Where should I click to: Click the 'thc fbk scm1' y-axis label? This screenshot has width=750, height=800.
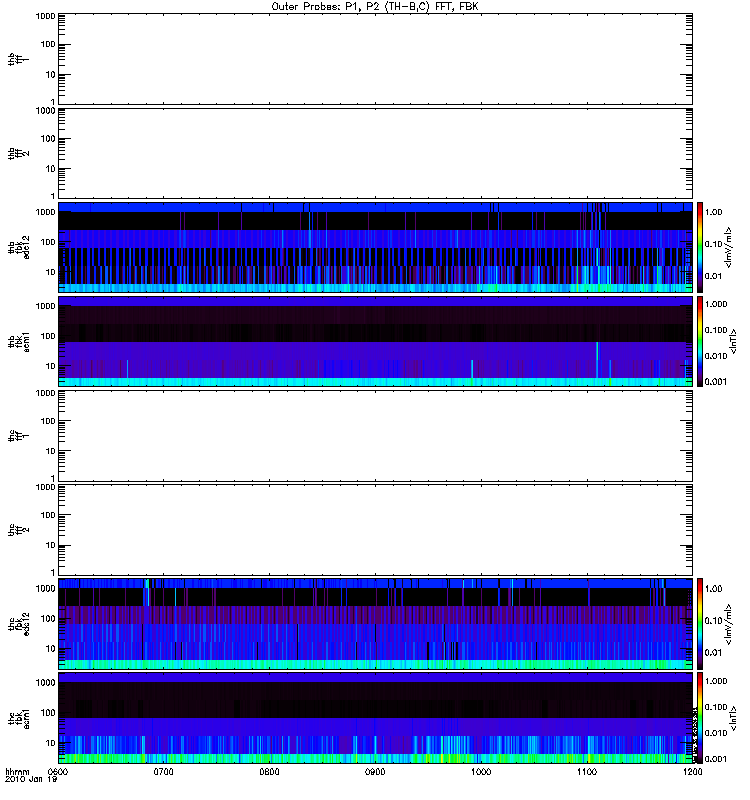[18, 718]
